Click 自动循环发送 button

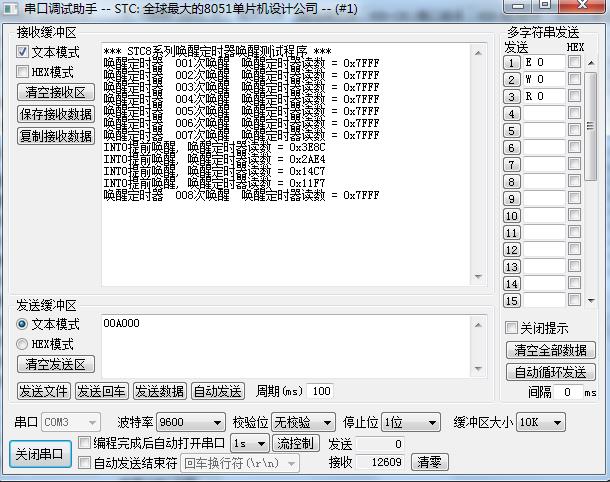pos(550,372)
